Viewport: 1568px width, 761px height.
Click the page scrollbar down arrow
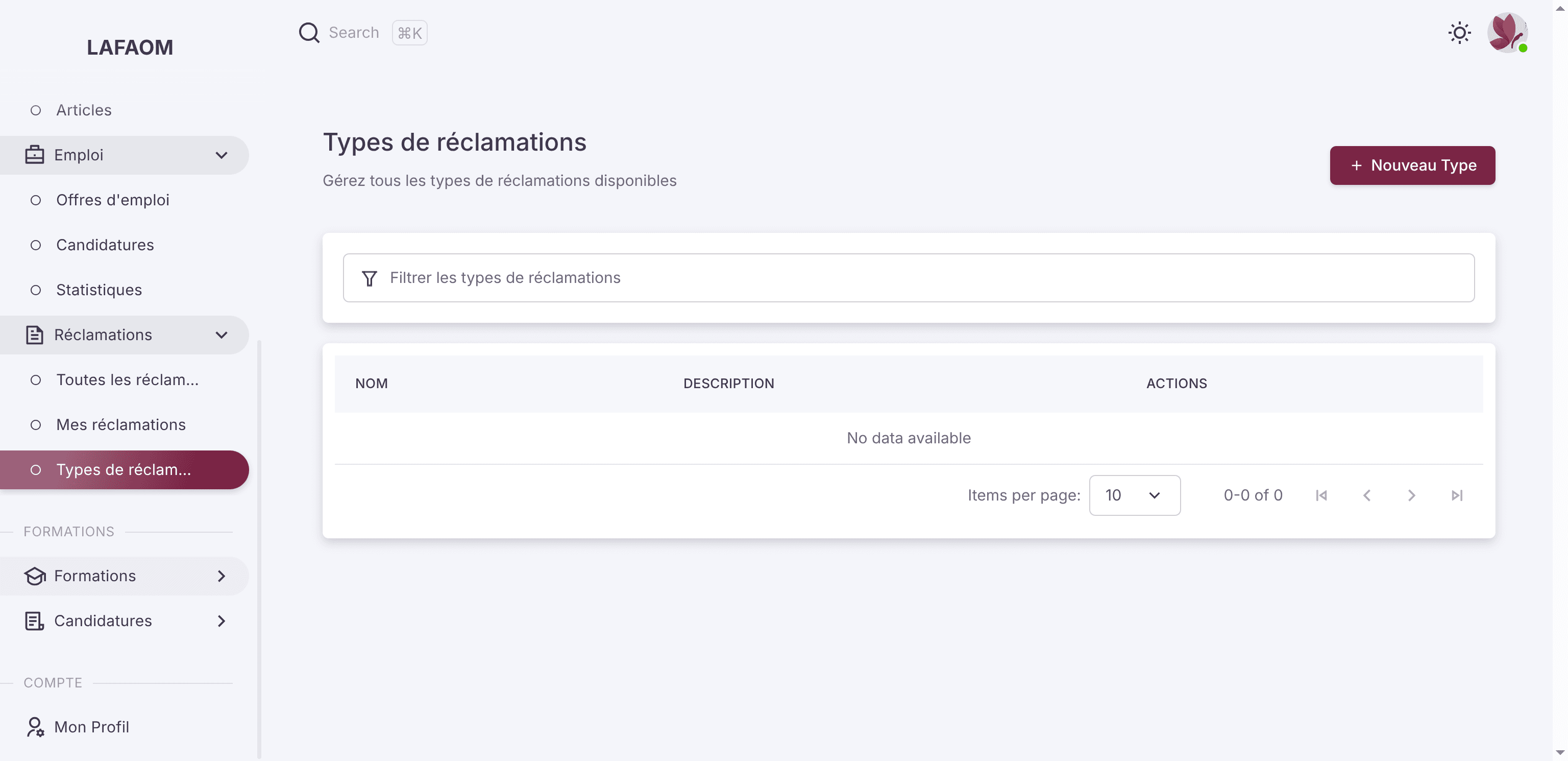pos(1559,753)
